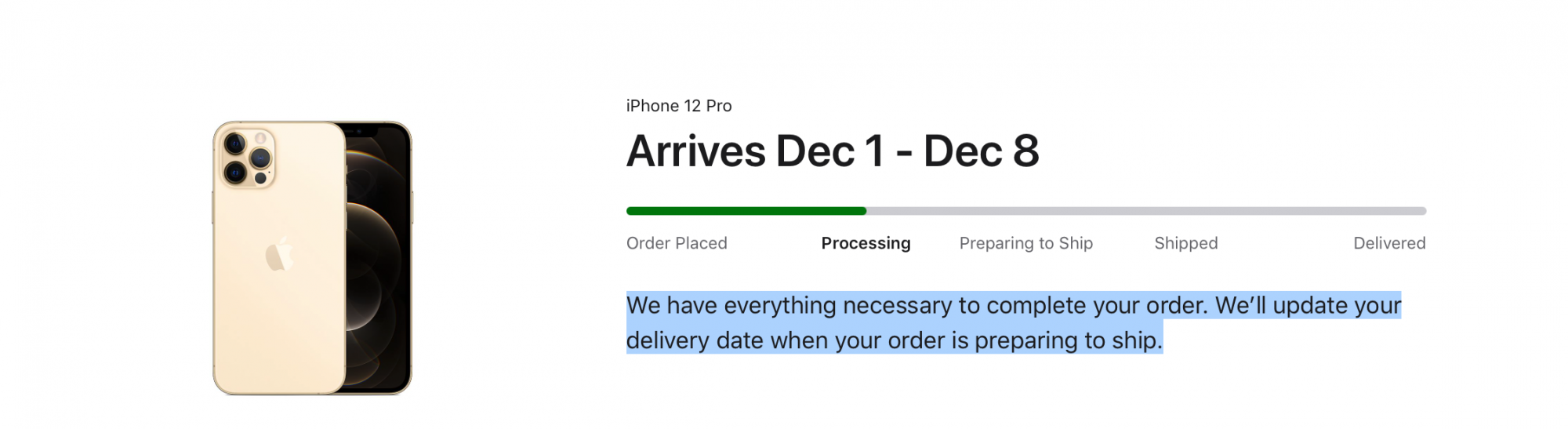Click the "Dec 8" date in the heading

click(981, 151)
